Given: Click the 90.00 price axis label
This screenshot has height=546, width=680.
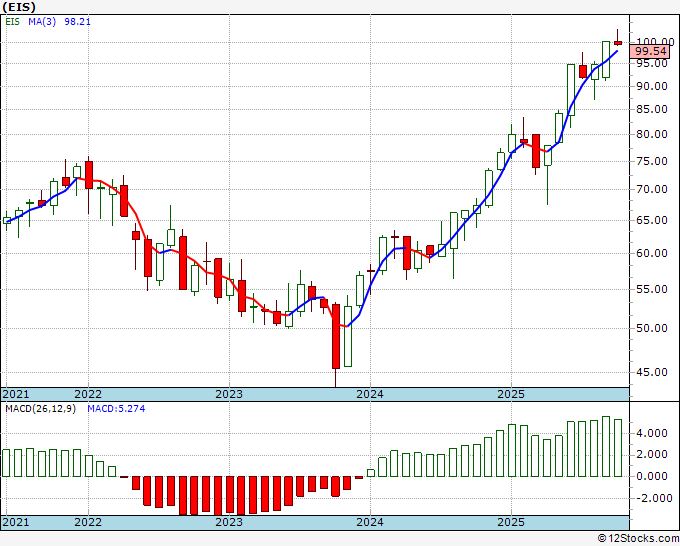Looking at the screenshot, I should tap(652, 86).
